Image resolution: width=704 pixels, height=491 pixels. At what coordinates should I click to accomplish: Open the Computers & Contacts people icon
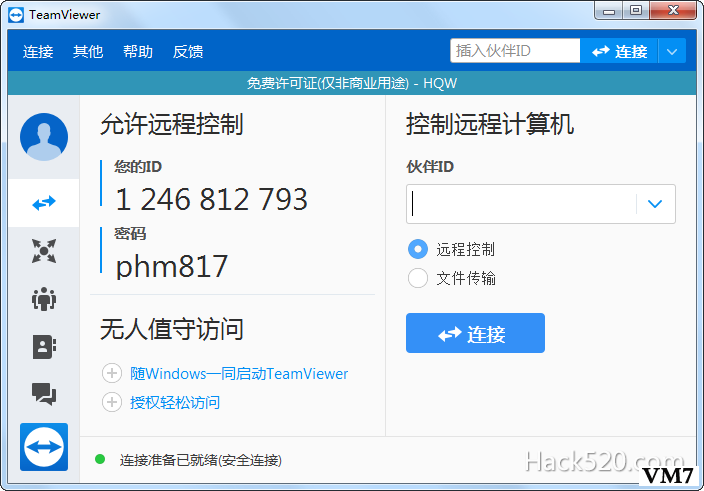point(44,299)
